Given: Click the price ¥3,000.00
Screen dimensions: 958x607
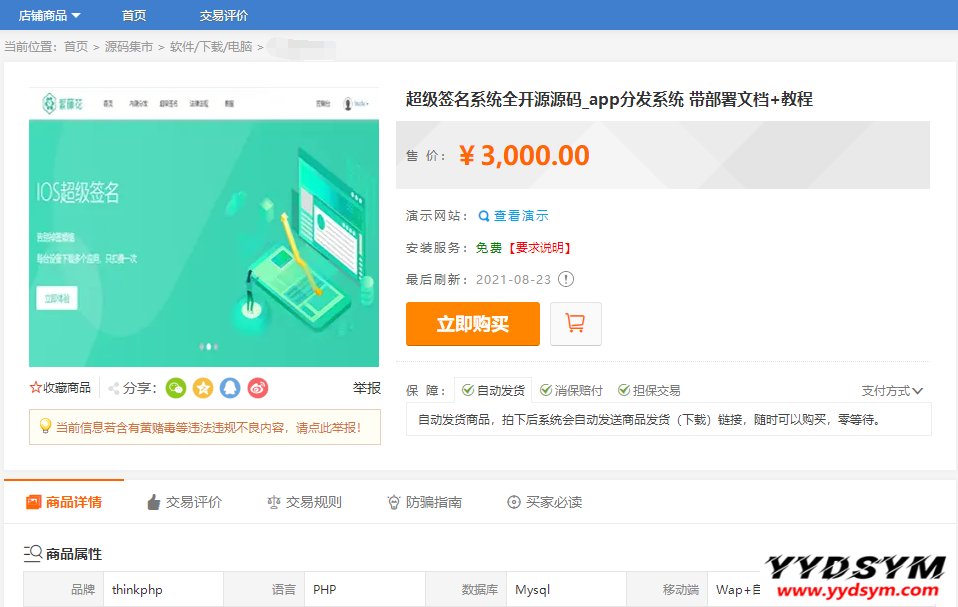Looking at the screenshot, I should click(x=524, y=155).
